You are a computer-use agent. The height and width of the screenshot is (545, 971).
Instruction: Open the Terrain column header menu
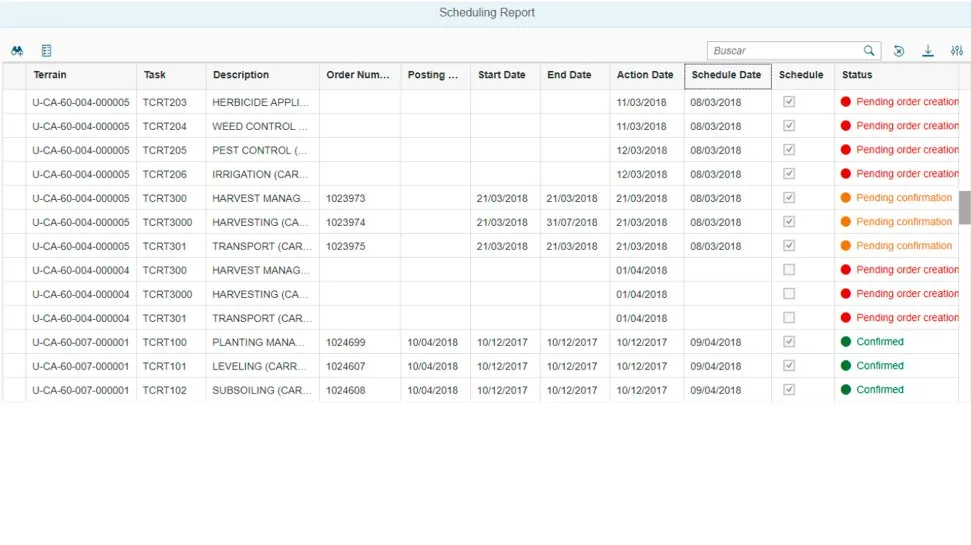click(x=50, y=75)
